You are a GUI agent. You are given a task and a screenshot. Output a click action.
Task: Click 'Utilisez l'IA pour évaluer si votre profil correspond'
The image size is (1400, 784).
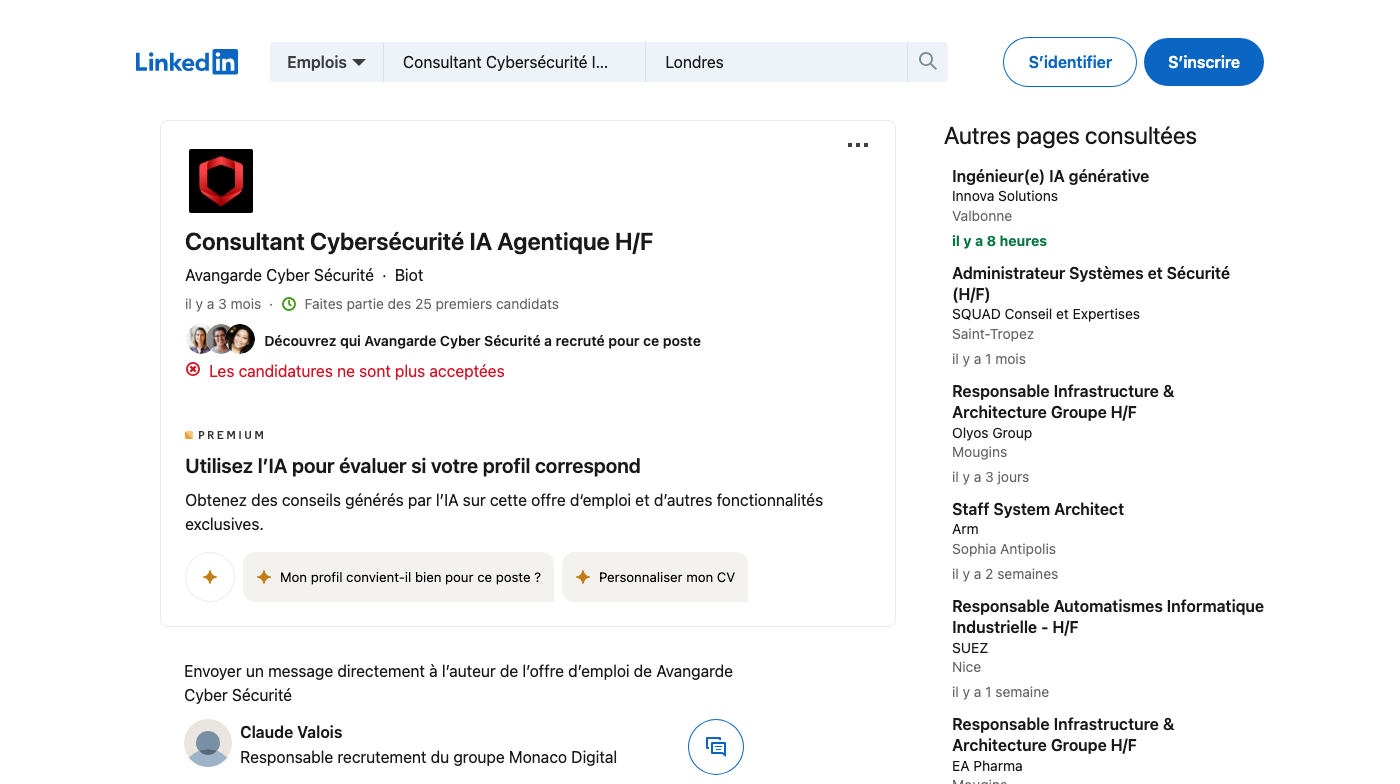tap(413, 466)
